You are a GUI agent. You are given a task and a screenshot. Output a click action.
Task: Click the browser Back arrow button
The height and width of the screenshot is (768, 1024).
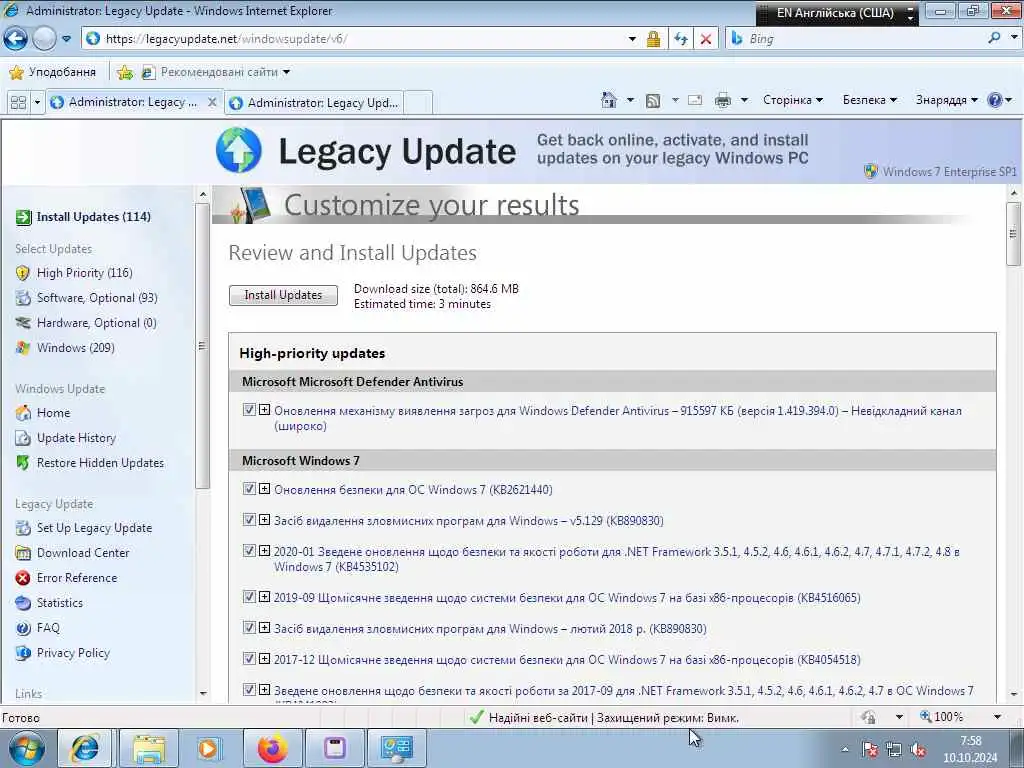coord(15,39)
